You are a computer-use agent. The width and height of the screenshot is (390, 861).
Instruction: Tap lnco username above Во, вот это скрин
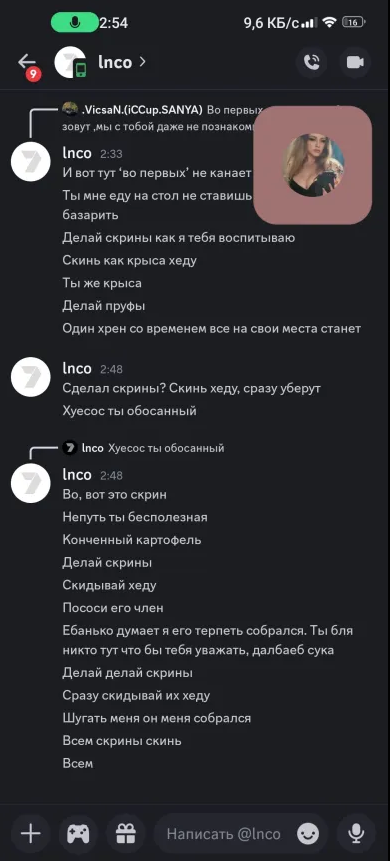click(x=77, y=474)
